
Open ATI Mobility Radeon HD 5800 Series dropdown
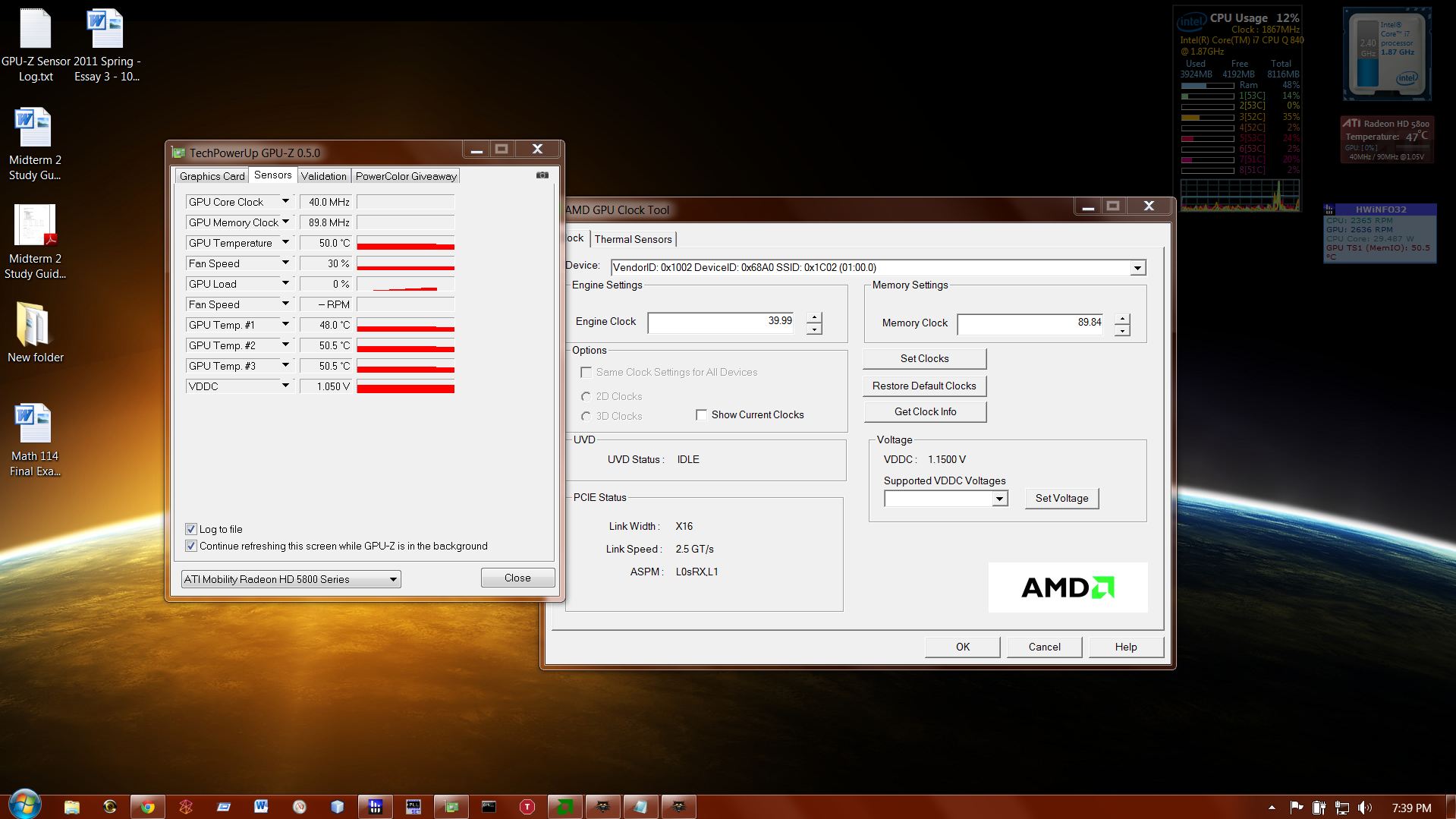(291, 579)
